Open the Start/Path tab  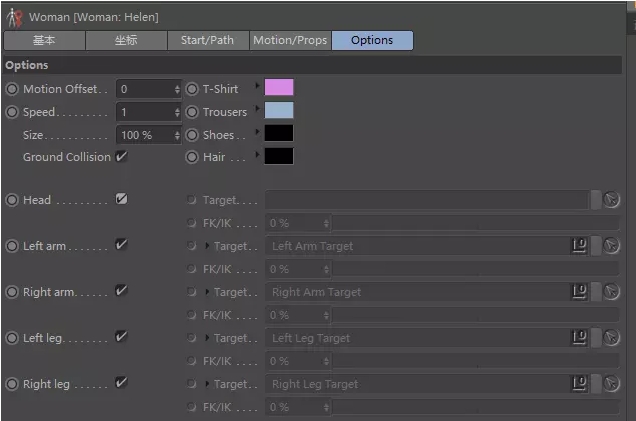207,41
